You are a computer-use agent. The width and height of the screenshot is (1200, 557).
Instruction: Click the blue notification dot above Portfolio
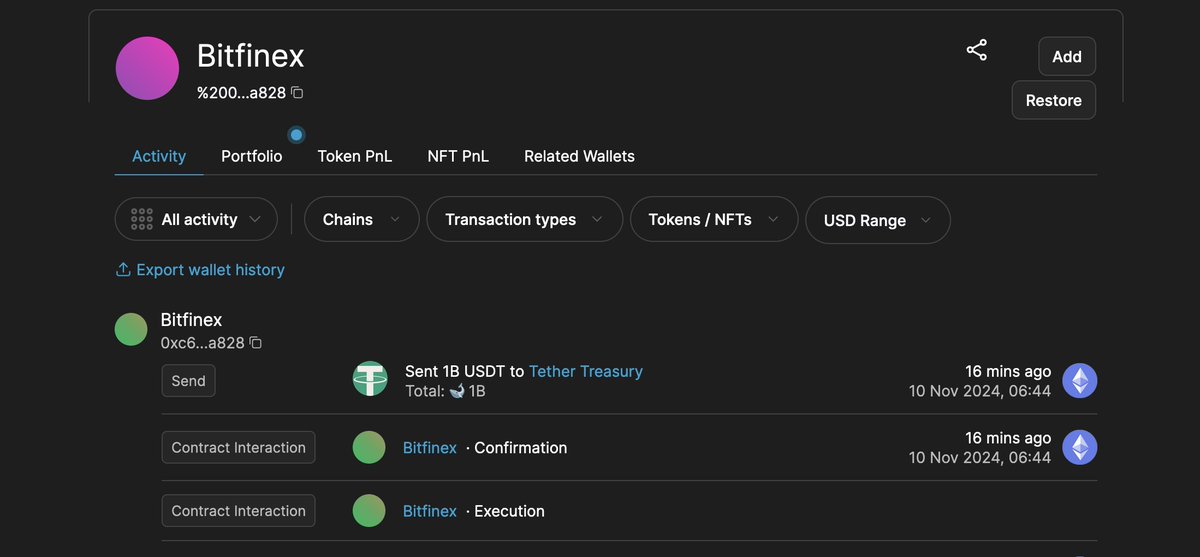(x=296, y=134)
